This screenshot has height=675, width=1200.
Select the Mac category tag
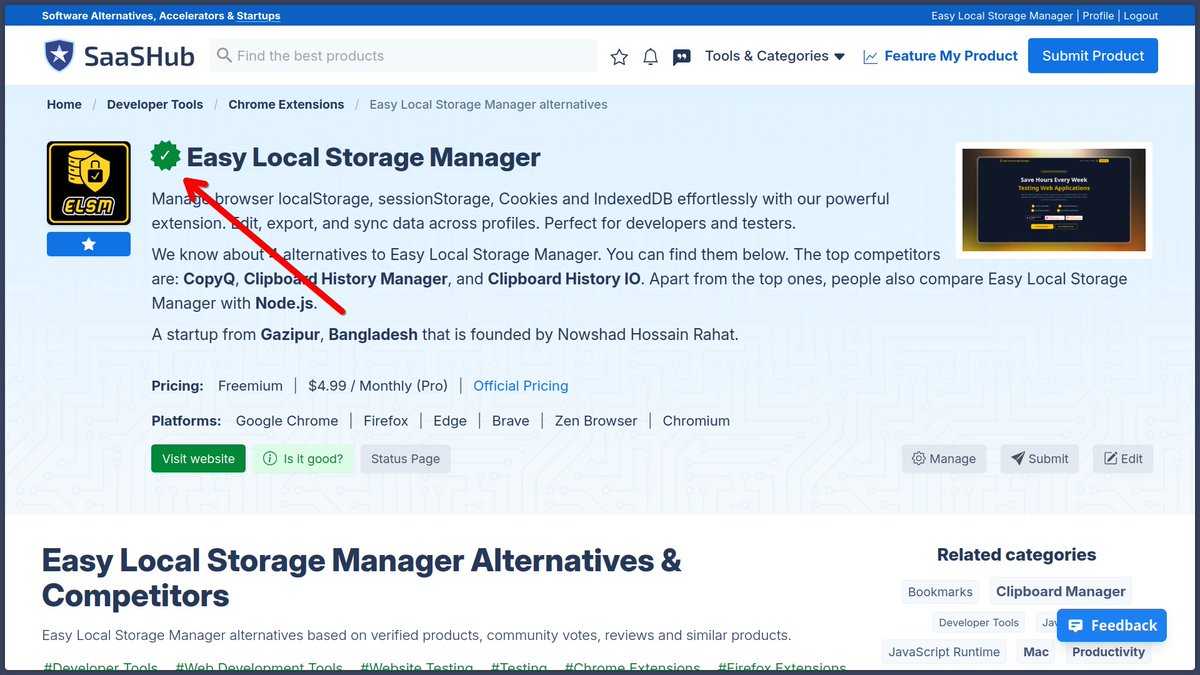pyautogui.click(x=1036, y=652)
